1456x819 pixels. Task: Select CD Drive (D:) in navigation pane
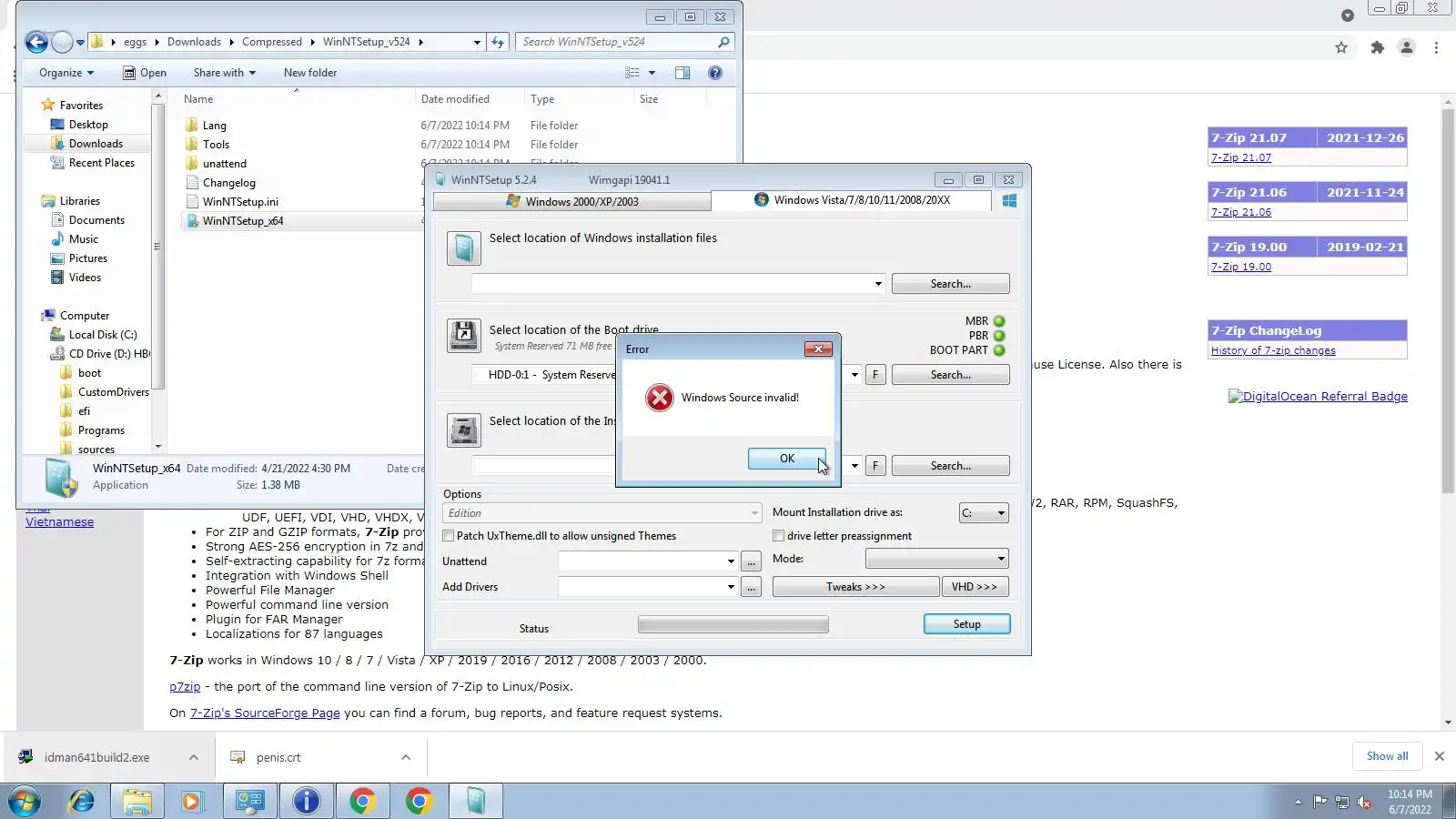point(100,354)
